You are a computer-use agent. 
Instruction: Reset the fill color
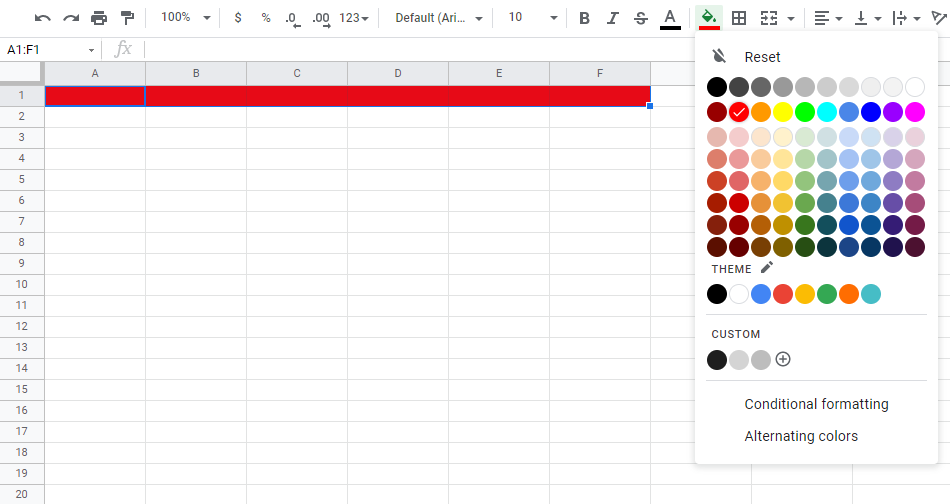point(762,57)
